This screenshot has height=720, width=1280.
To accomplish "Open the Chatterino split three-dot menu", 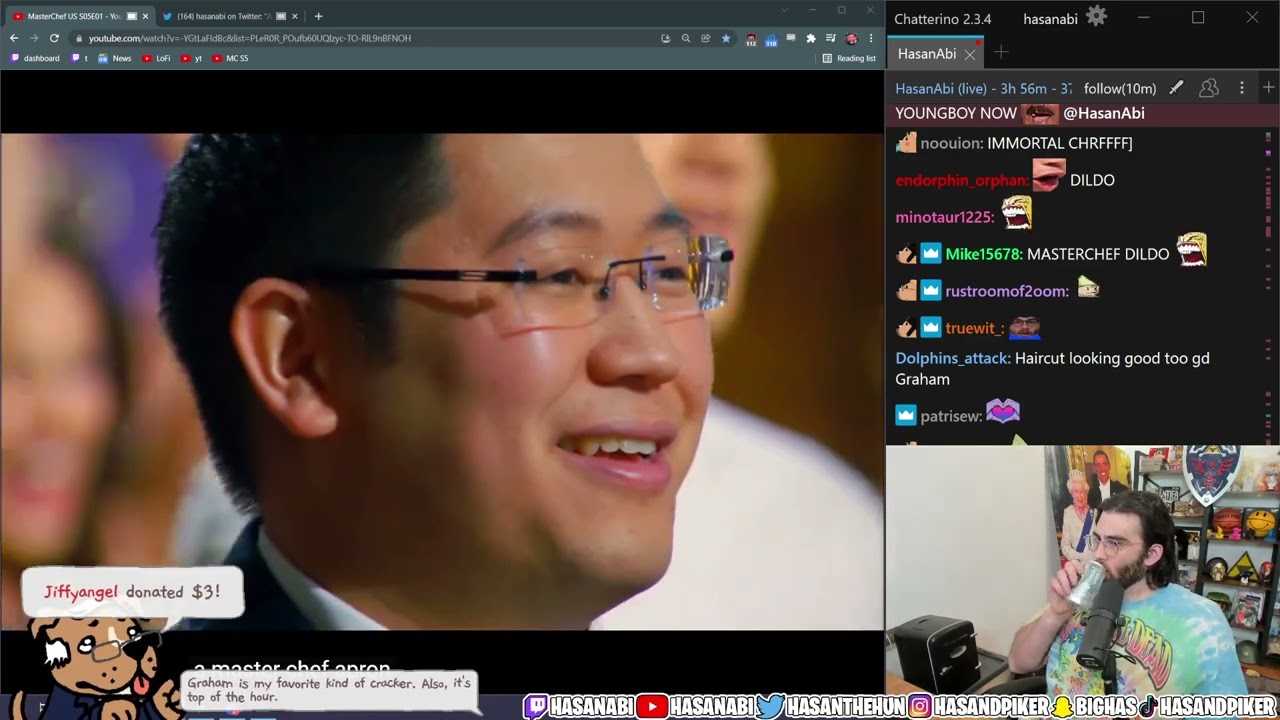I will [1242, 88].
